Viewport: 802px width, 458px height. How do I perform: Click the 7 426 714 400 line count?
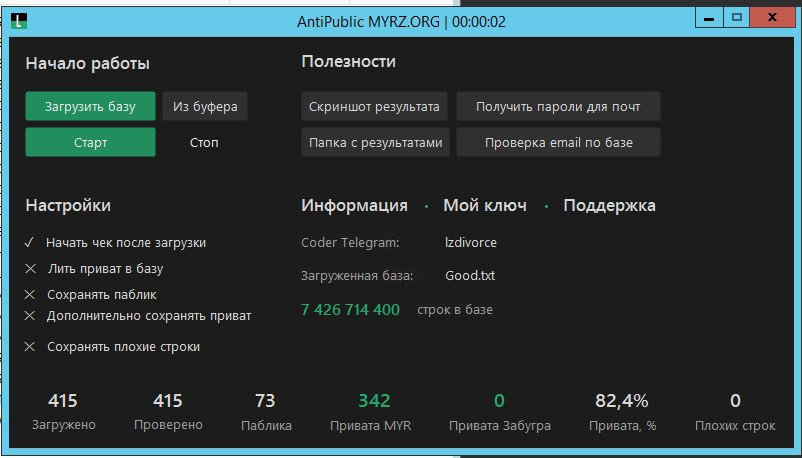[350, 310]
